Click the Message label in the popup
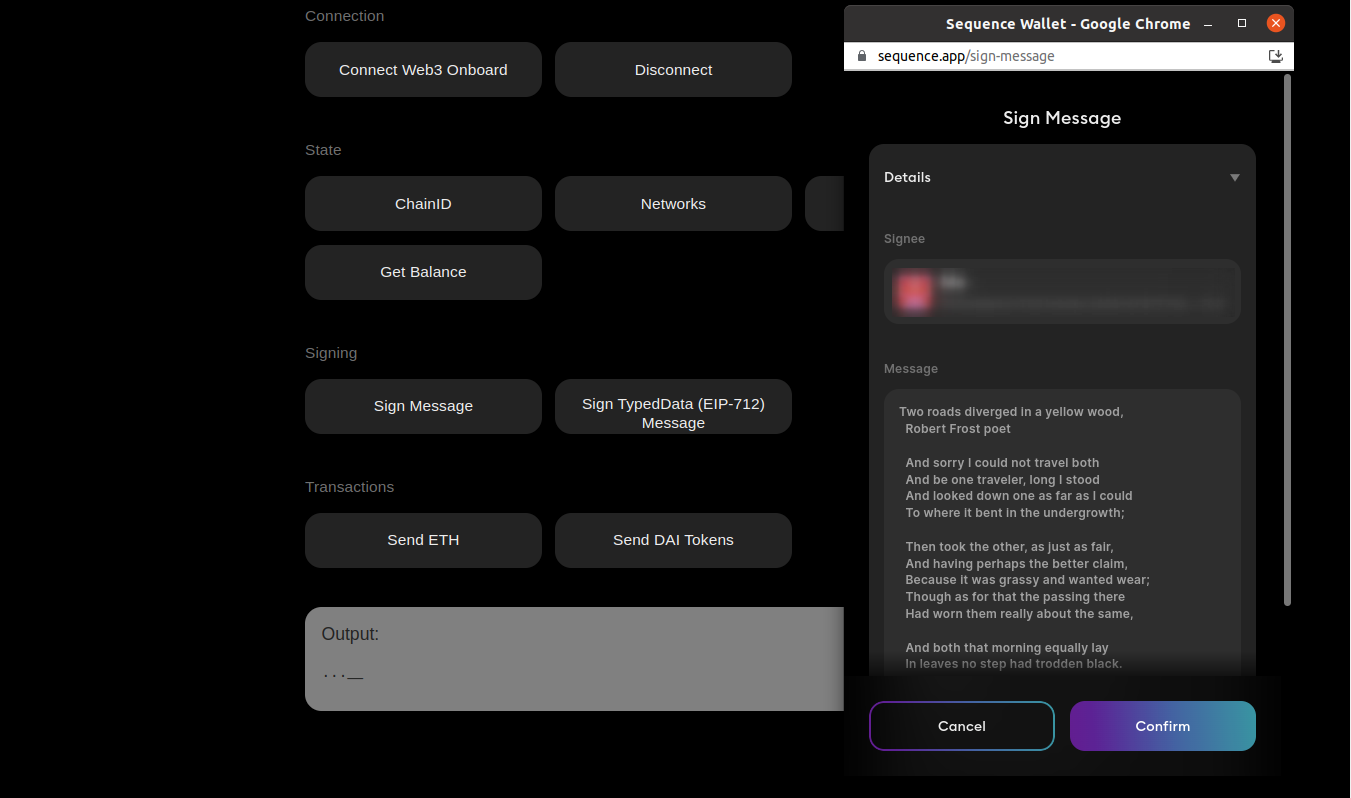Screen dimensions: 1351x798 (x=911, y=369)
